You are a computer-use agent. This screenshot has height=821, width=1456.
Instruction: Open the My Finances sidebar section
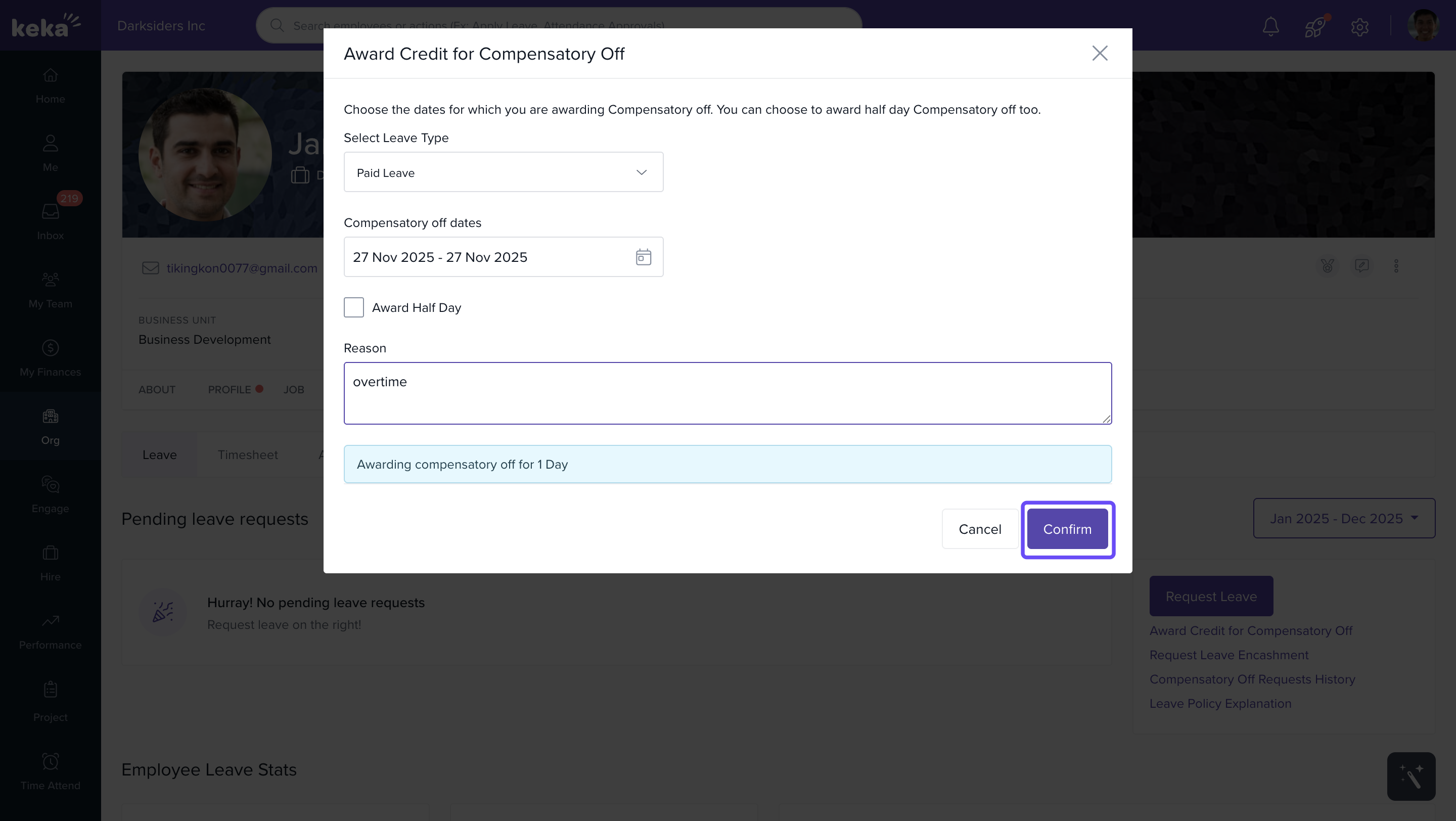pyautogui.click(x=51, y=357)
